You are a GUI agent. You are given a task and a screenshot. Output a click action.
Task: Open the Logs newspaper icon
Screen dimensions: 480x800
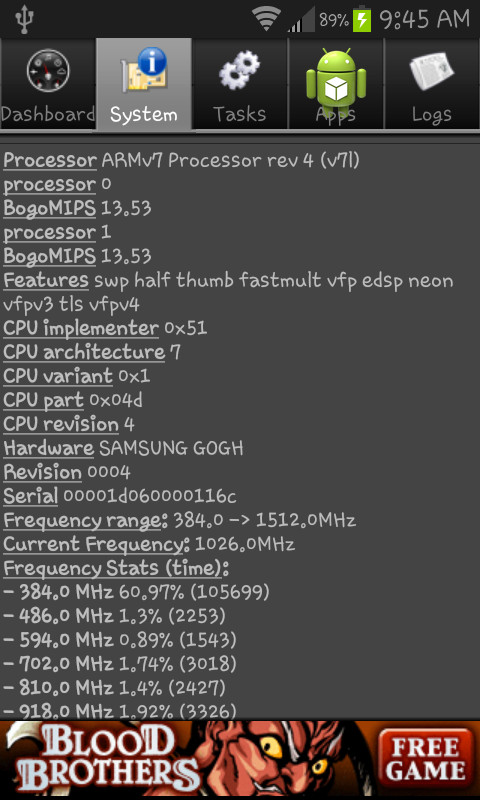432,70
